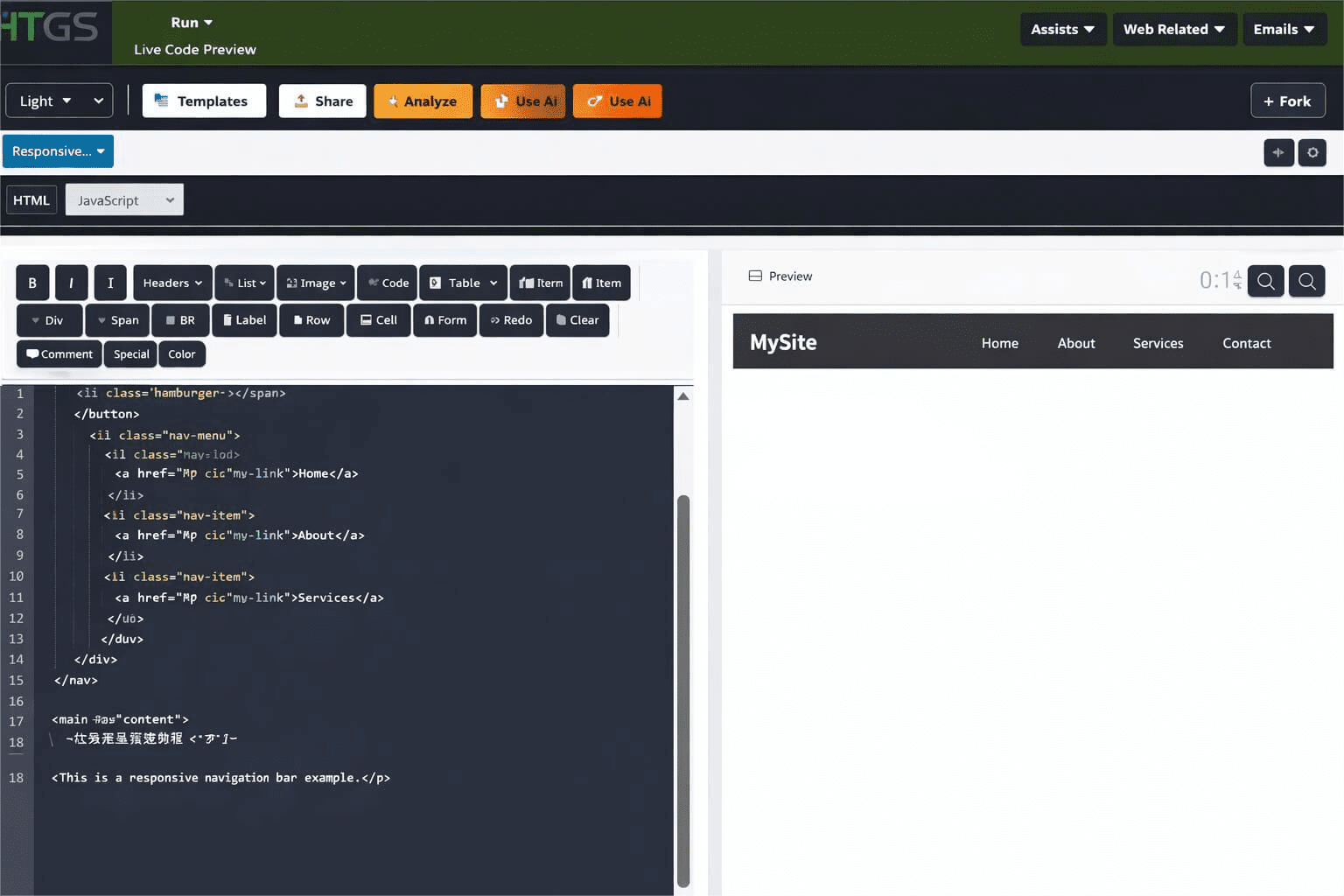Switch to the HTML tab
Viewport: 1344px width, 896px height.
click(x=31, y=200)
